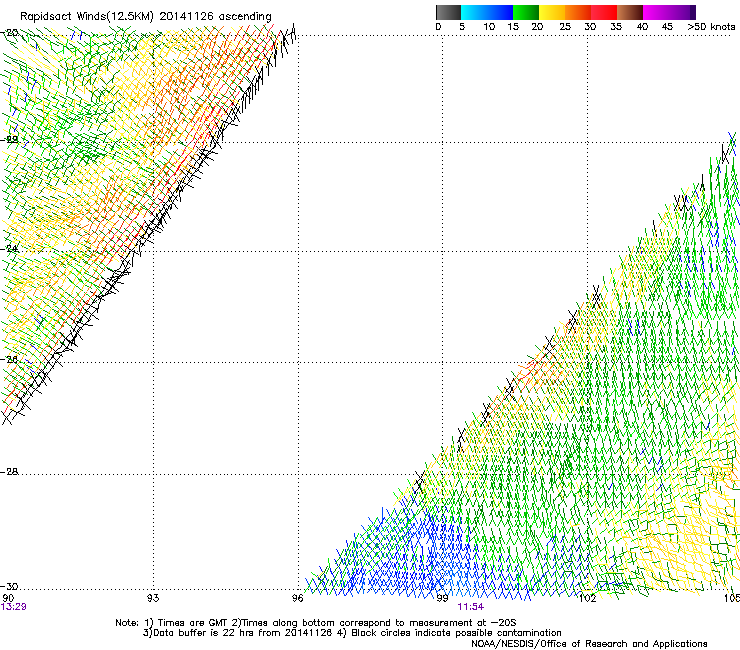Click the latitude axis label '-30'
740x650 pixels.
tap(10, 586)
